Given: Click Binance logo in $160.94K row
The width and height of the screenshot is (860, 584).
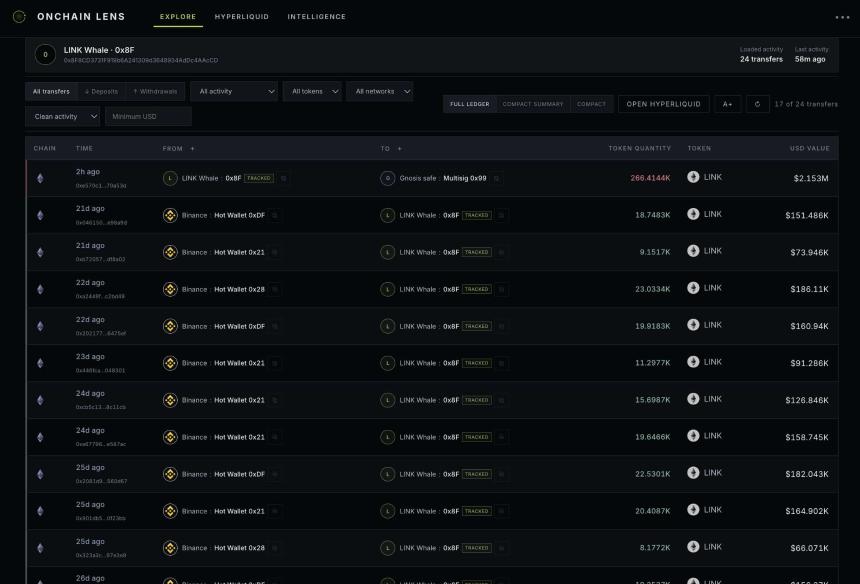Looking at the screenshot, I should pos(170,326).
